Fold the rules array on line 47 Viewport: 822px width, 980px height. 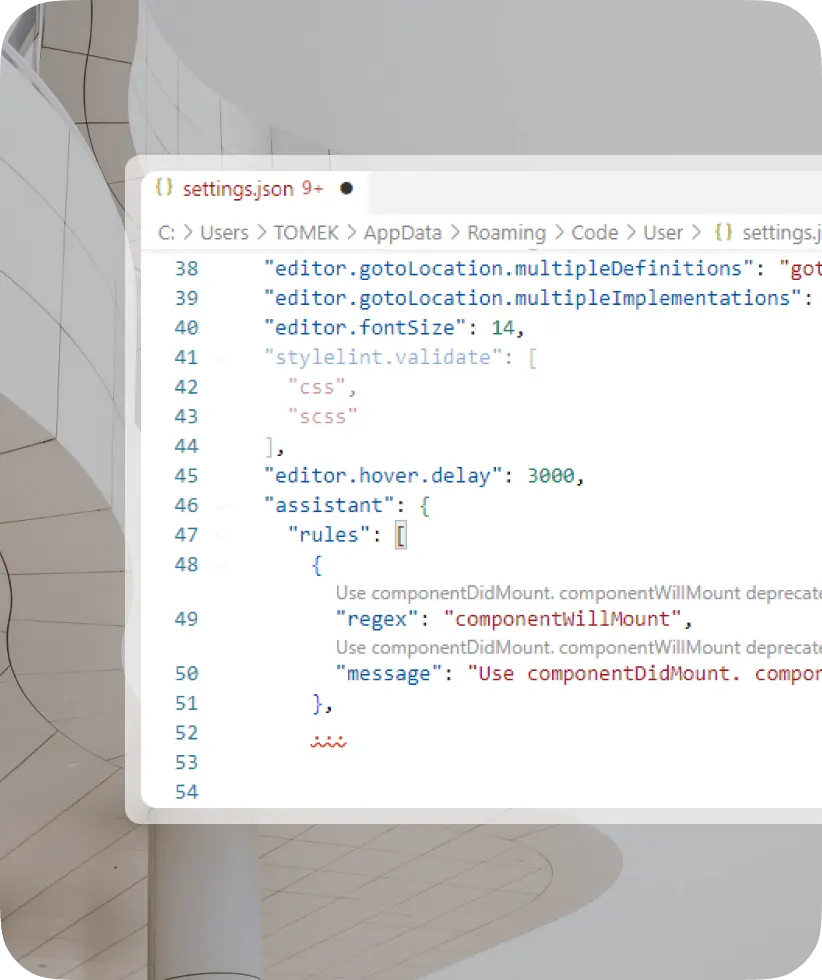[x=222, y=535]
